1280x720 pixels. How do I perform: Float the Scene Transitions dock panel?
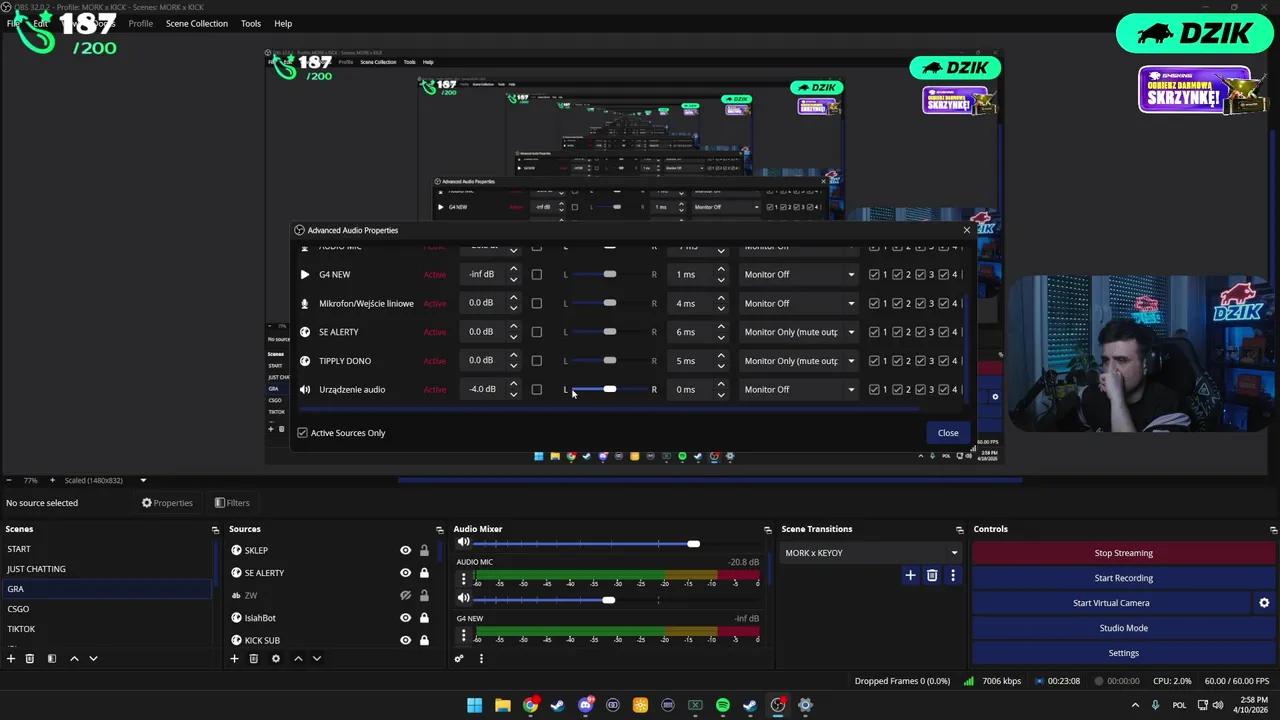959,530
